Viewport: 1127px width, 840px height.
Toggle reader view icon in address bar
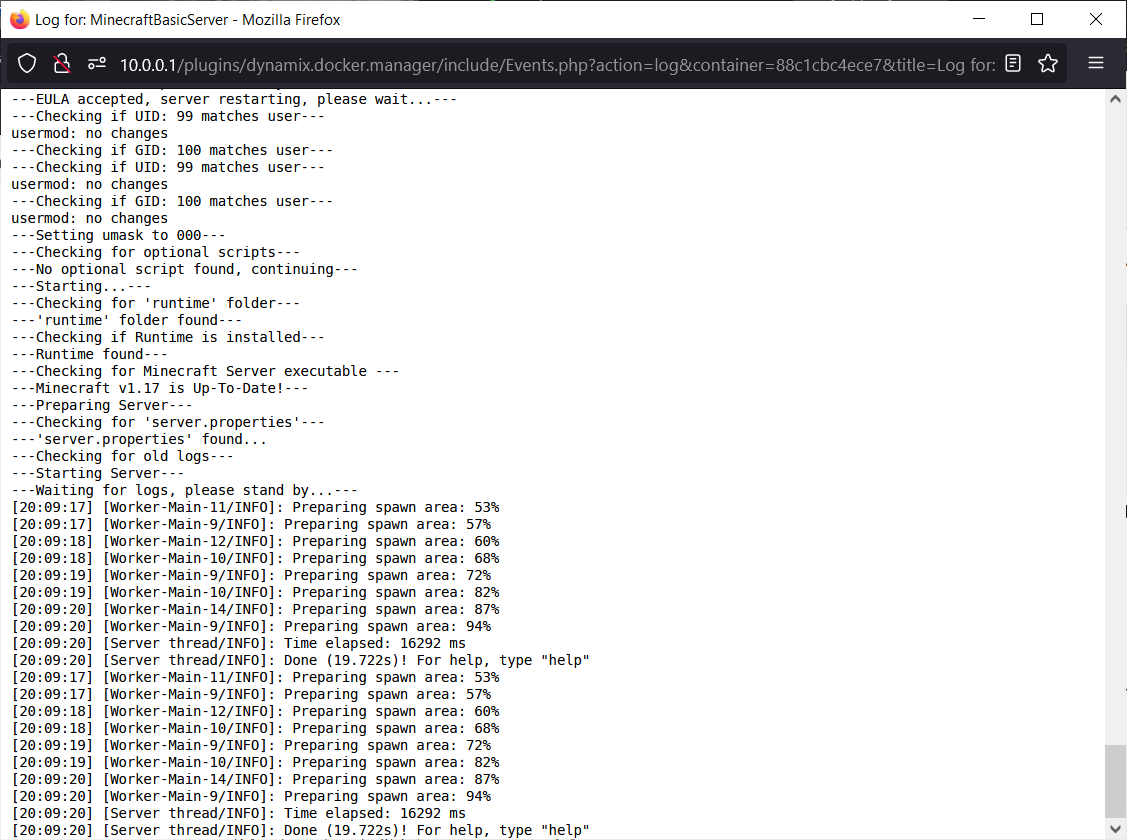(1013, 63)
